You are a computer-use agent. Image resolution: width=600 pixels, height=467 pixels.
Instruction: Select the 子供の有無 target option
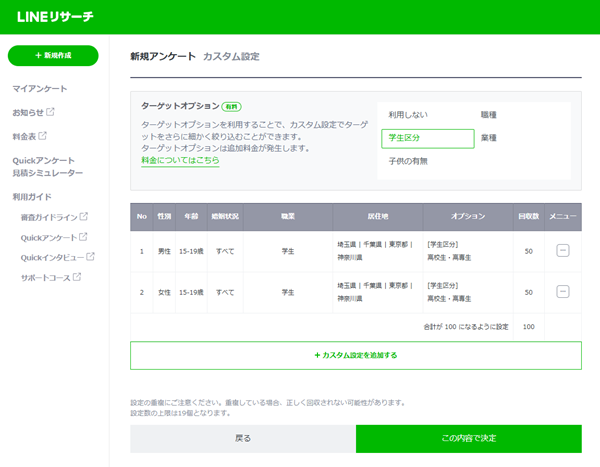click(408, 161)
